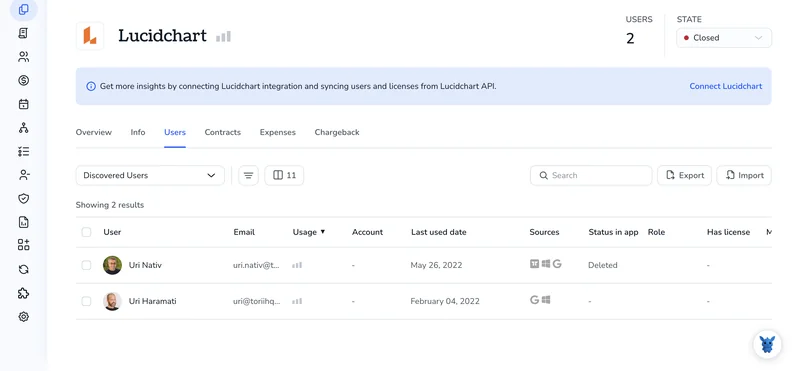Click usage bars icon beside Lucidchart title

[223, 36]
